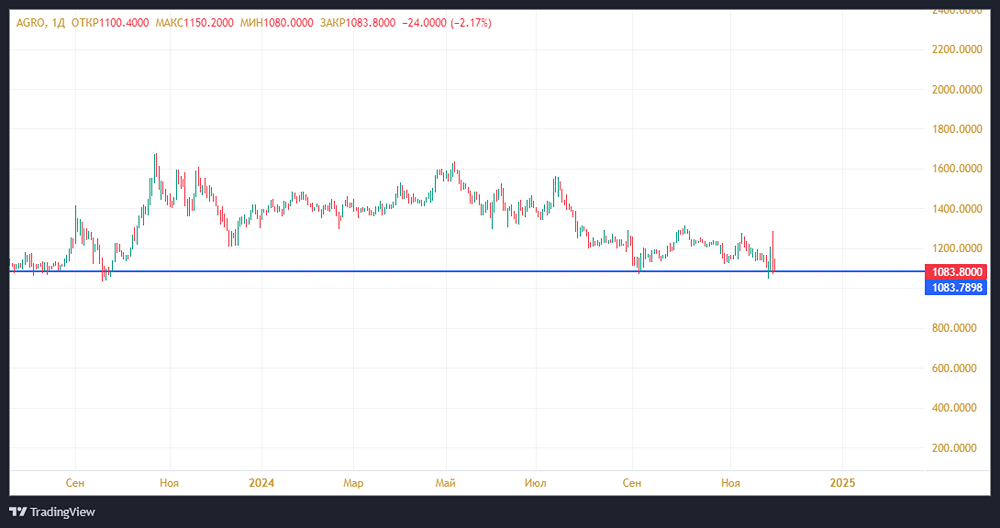Click the −24.0000 (−2.17%) change value
The image size is (1000, 528).
(x=448, y=23)
